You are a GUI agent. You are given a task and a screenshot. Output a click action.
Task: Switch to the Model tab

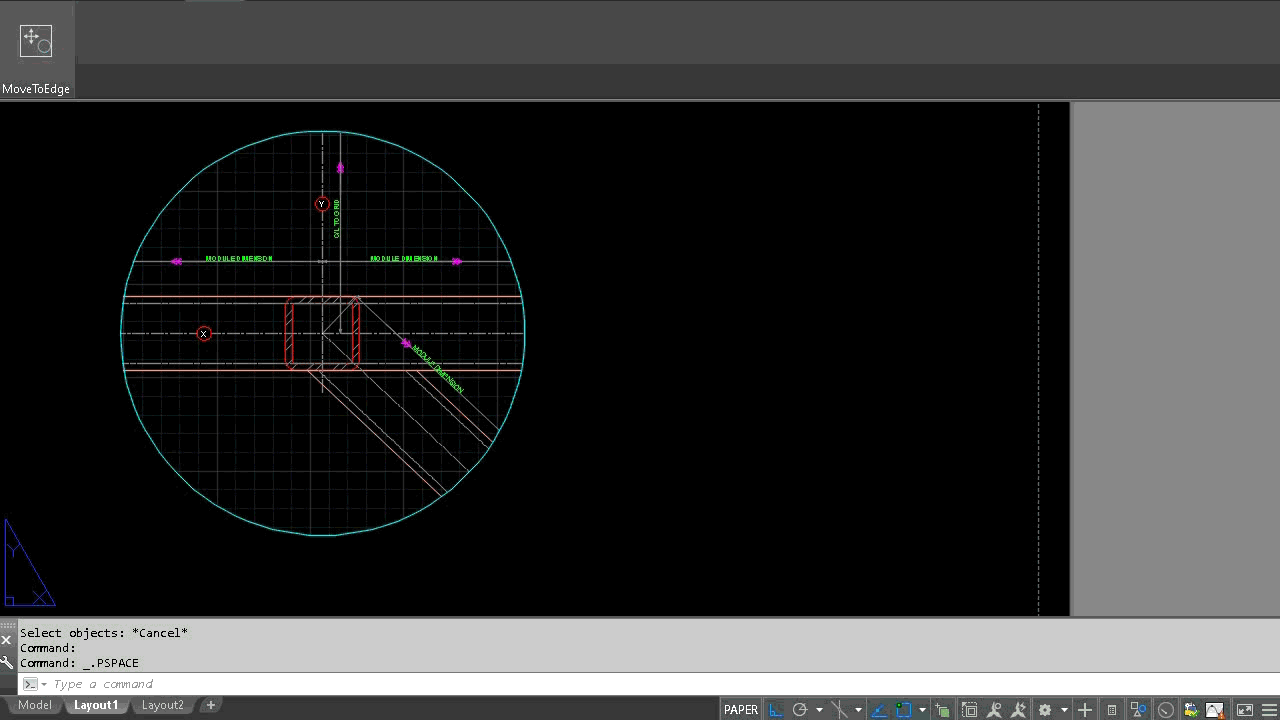(34, 705)
